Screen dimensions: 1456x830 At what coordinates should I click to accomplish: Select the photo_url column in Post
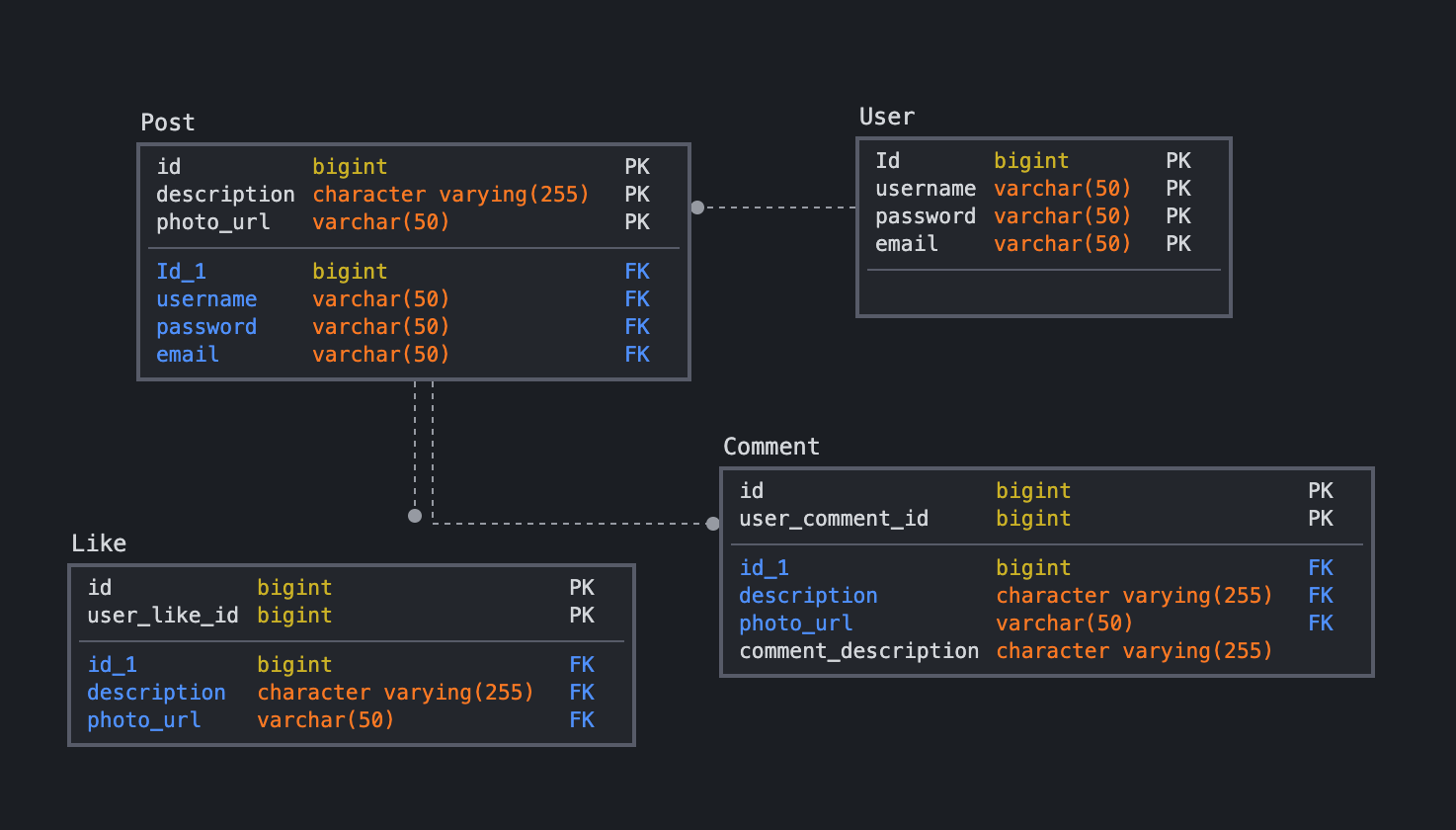pyautogui.click(x=212, y=221)
